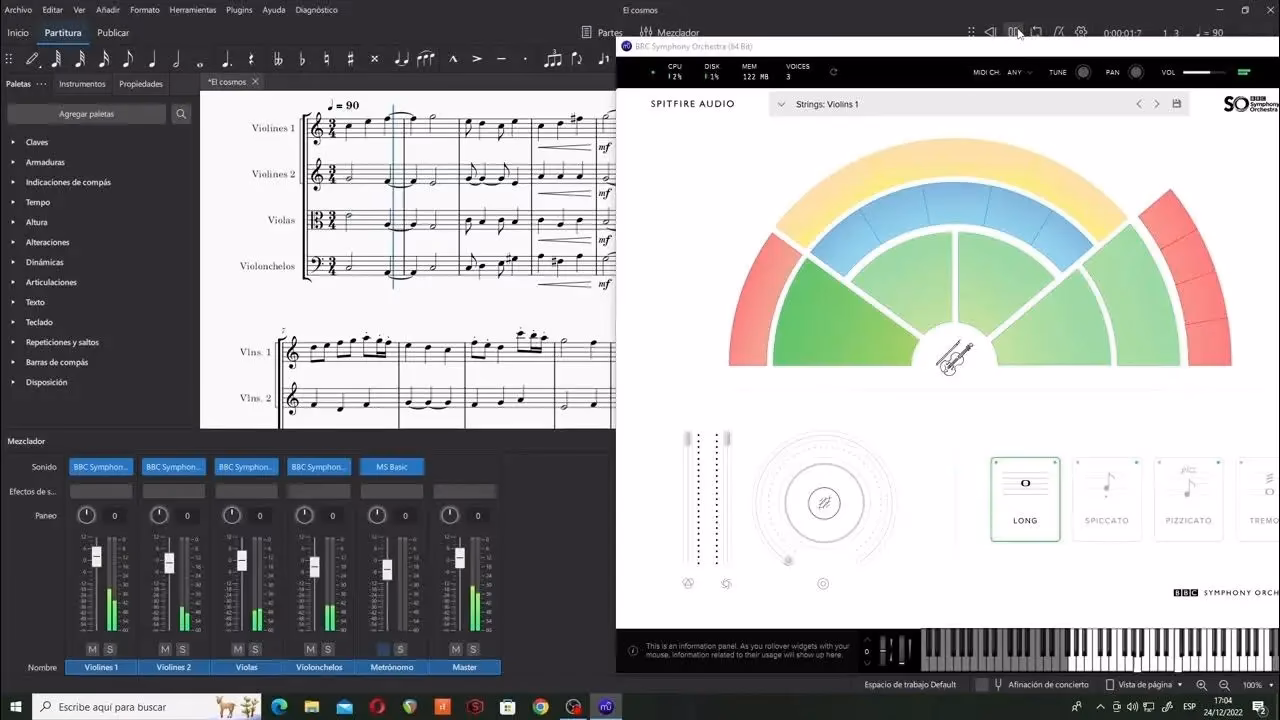The image size is (1280, 720).
Task: Switch to the Instrumentos tab
Action: coord(82,84)
